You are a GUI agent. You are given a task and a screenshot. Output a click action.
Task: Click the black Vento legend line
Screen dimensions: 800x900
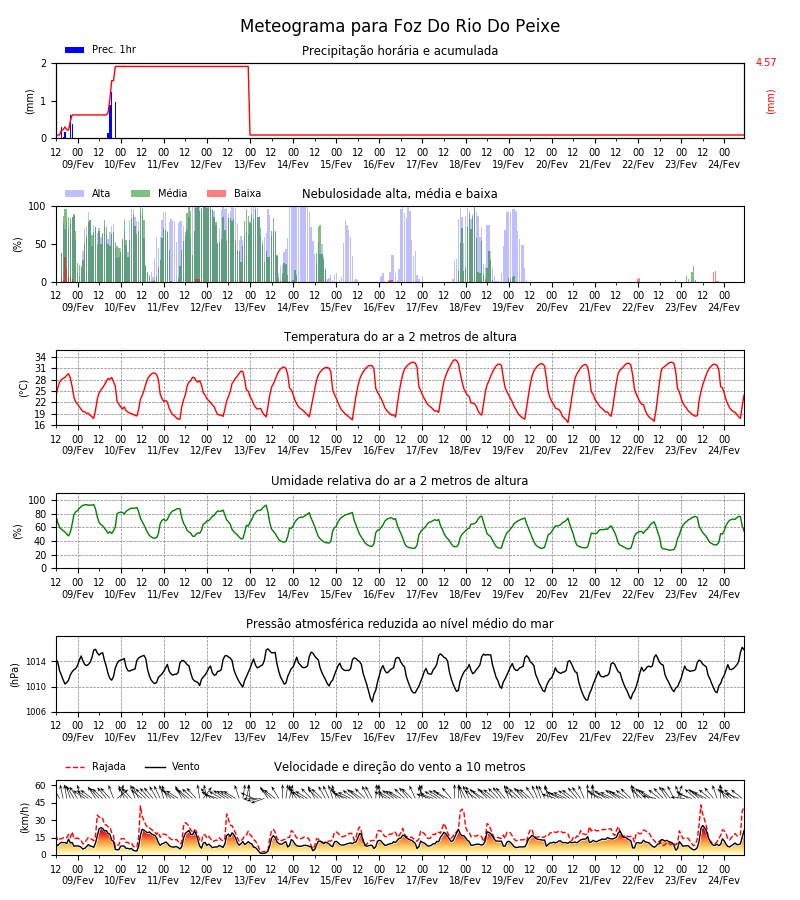[x=155, y=767]
